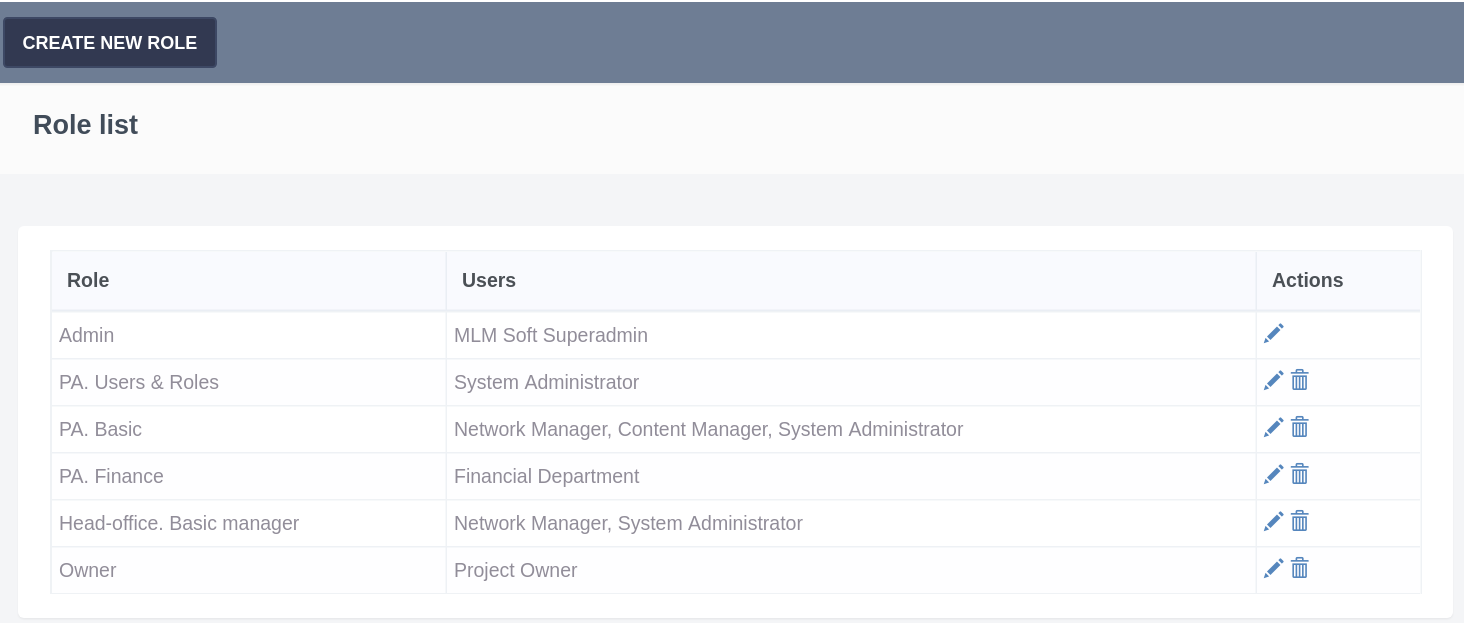This screenshot has width=1464, height=623.
Task: Click the Project Owner users cell
Action: coord(515,571)
